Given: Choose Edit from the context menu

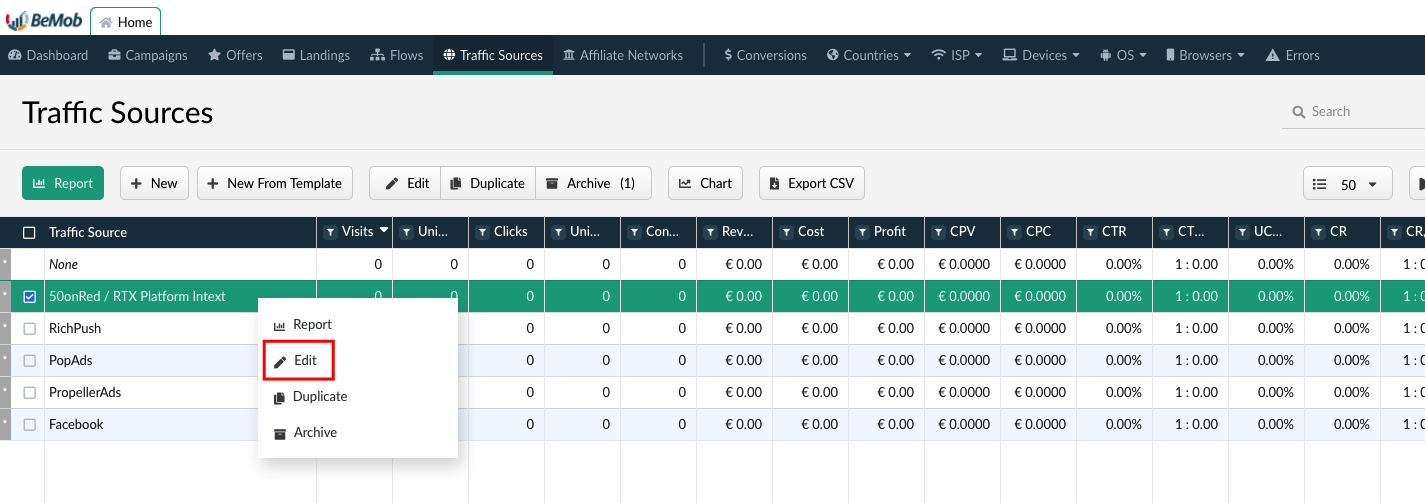Looking at the screenshot, I should click(358, 361).
